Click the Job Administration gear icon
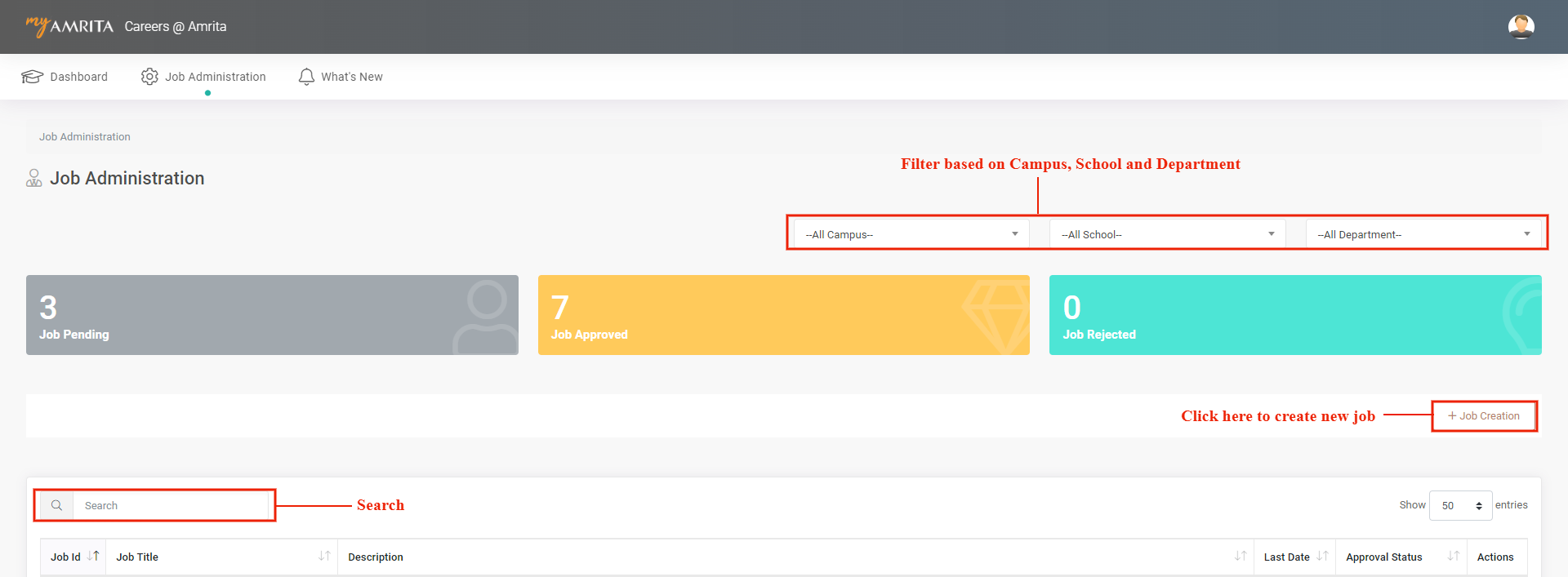Viewport: 1568px width, 577px height. [x=149, y=77]
